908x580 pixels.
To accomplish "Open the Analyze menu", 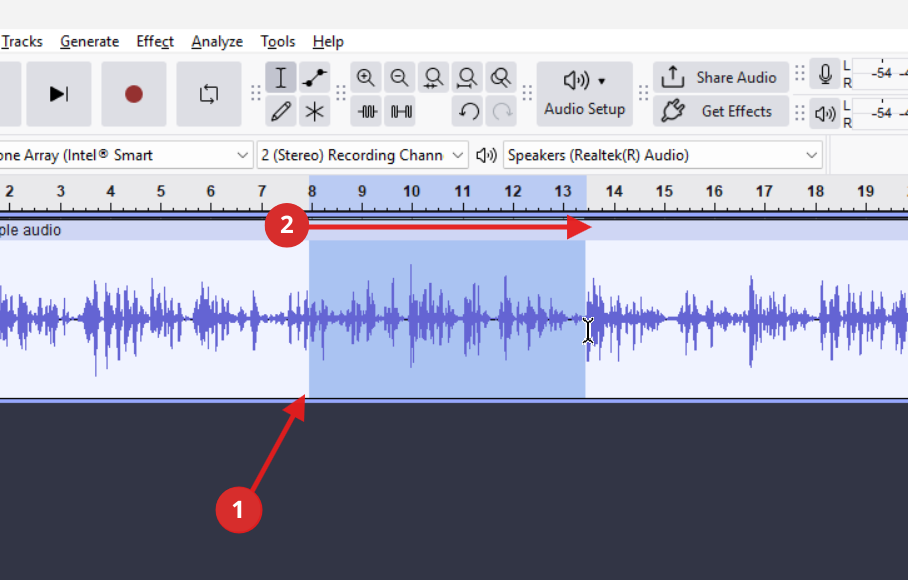I will [217, 41].
